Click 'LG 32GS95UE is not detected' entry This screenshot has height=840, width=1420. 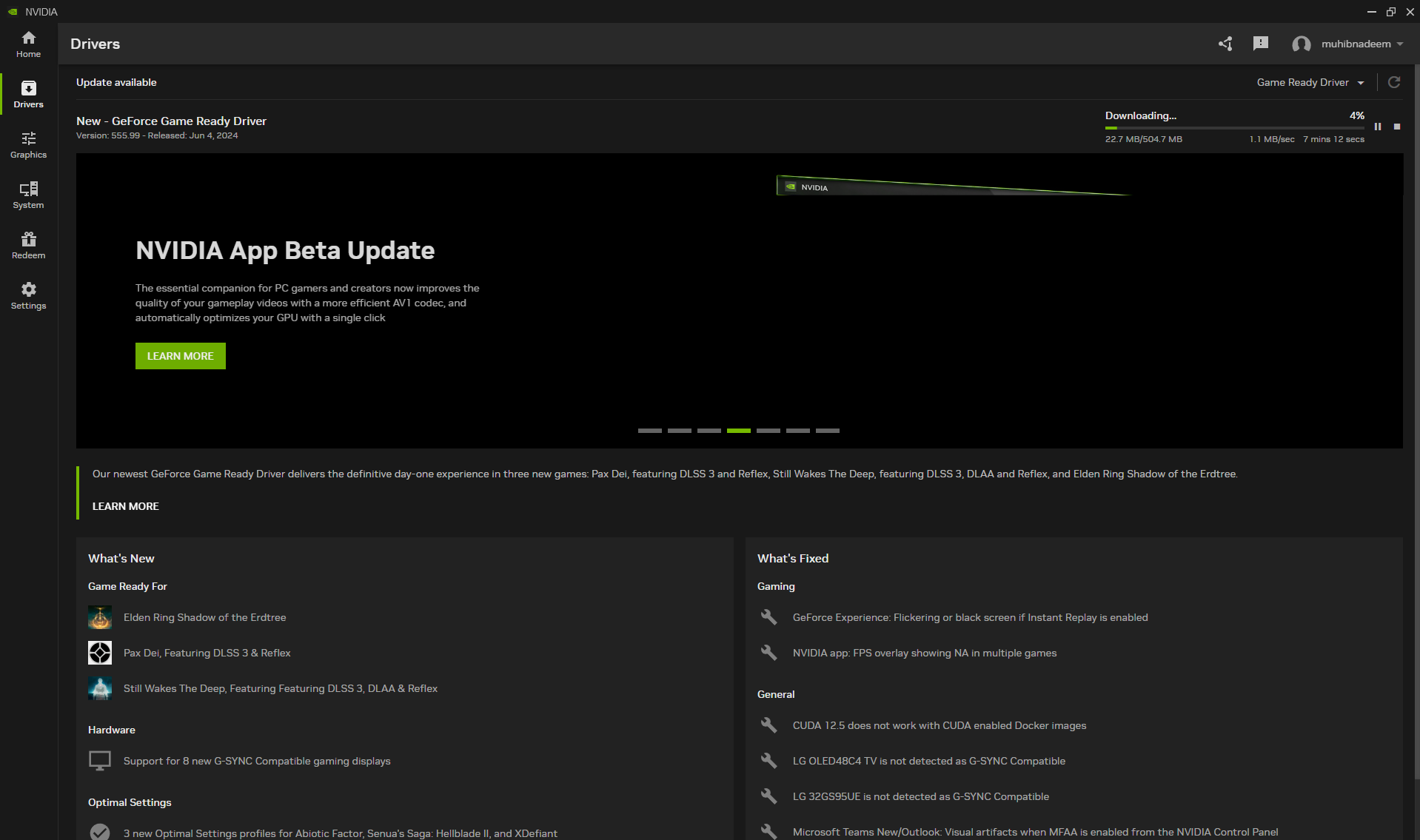click(x=921, y=796)
